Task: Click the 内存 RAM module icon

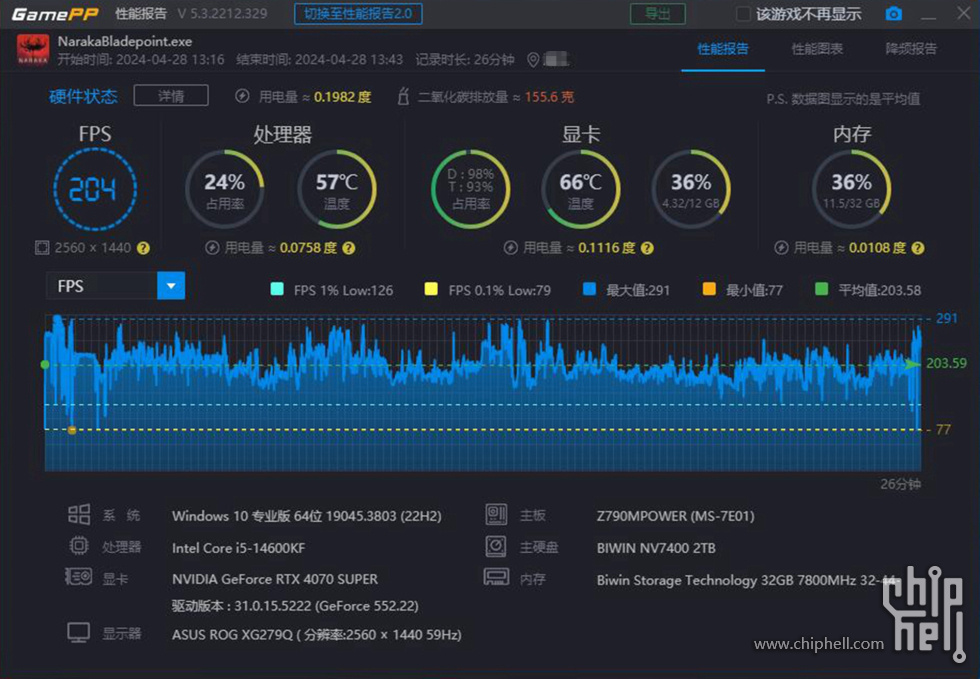Action: click(x=496, y=576)
